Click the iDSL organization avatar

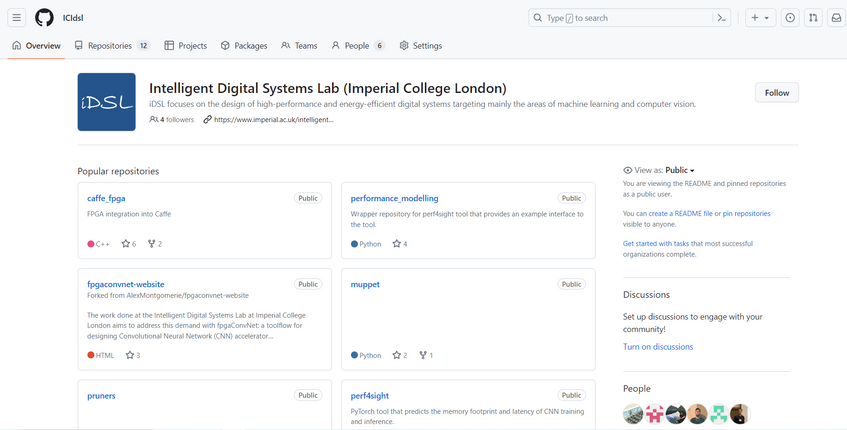106,102
